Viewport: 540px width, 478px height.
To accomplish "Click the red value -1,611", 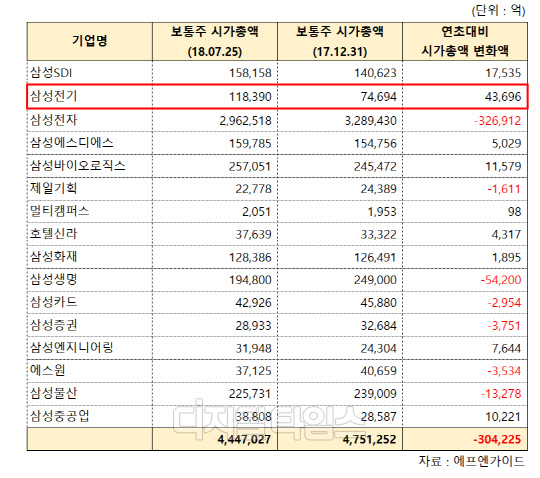I will coord(504,189).
